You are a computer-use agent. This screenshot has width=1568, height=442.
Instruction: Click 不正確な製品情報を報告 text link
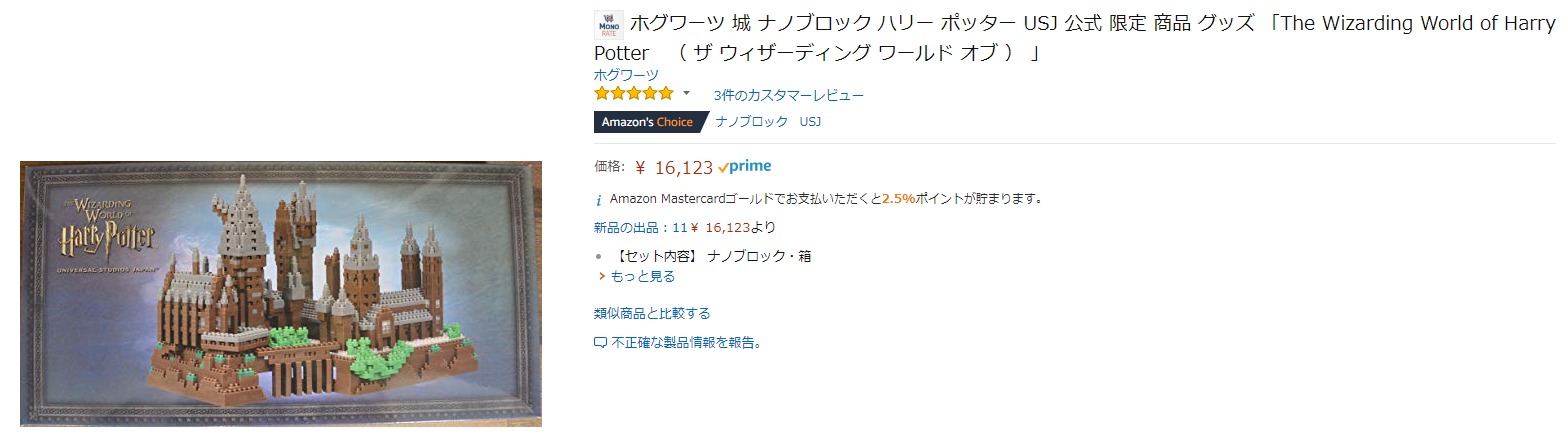[686, 343]
